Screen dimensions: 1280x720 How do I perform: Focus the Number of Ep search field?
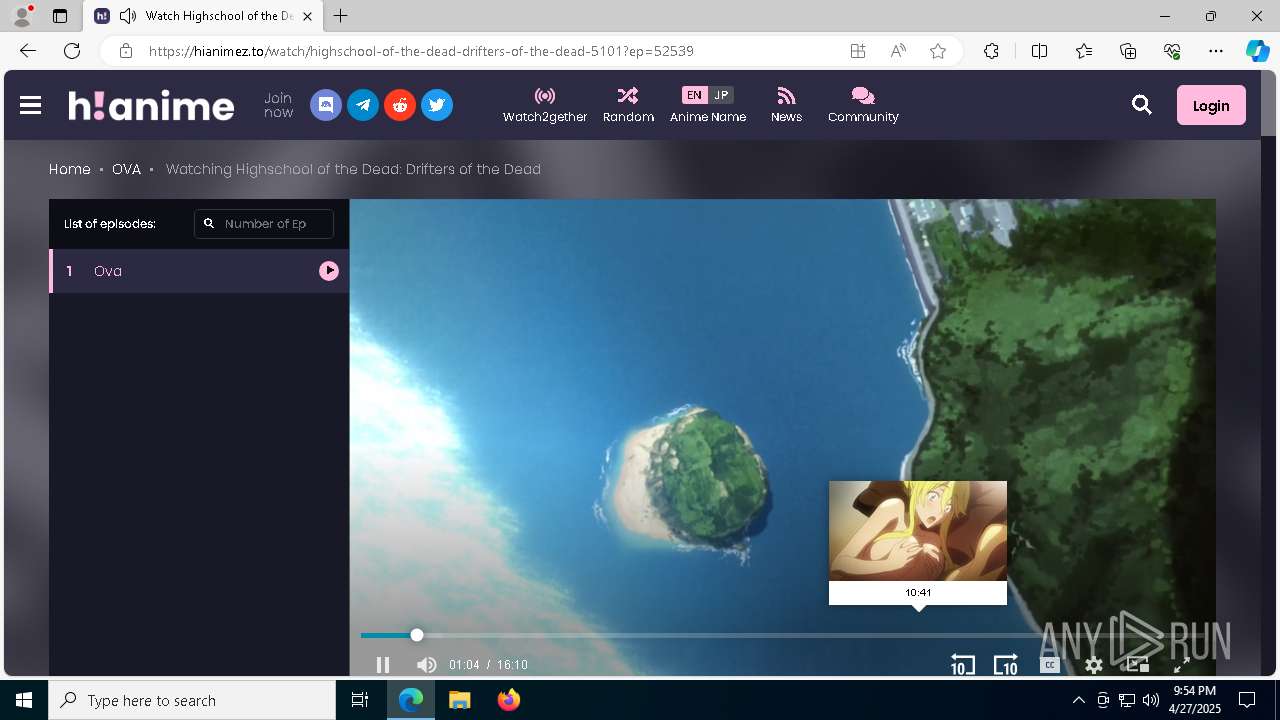tap(264, 224)
